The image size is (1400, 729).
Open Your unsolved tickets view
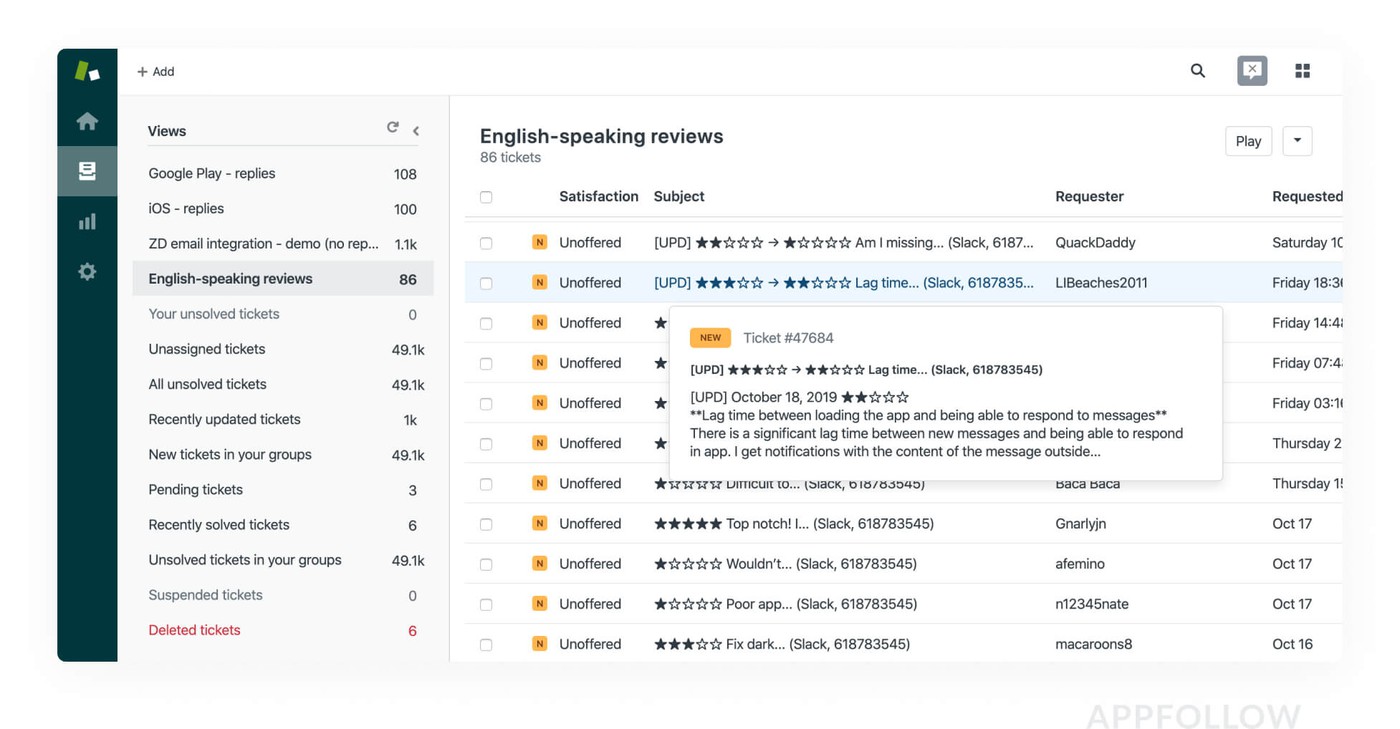[283, 314]
